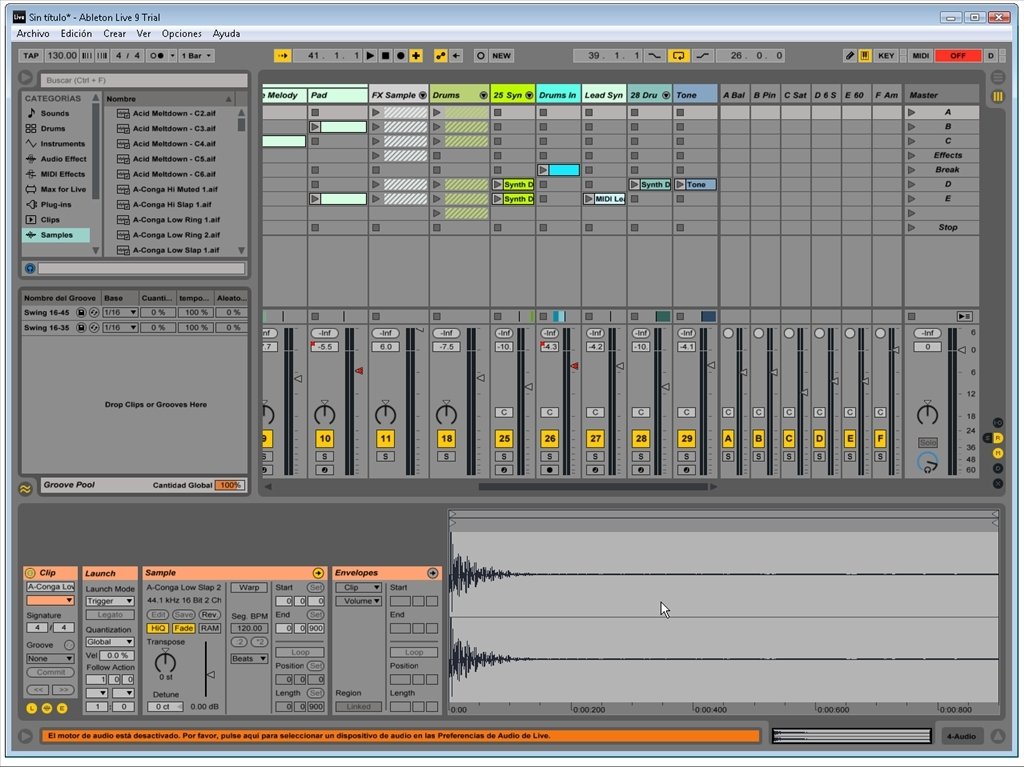Viewport: 1024px width, 767px height.
Task: Unfold the Drums group track arrow
Action: coord(483,95)
